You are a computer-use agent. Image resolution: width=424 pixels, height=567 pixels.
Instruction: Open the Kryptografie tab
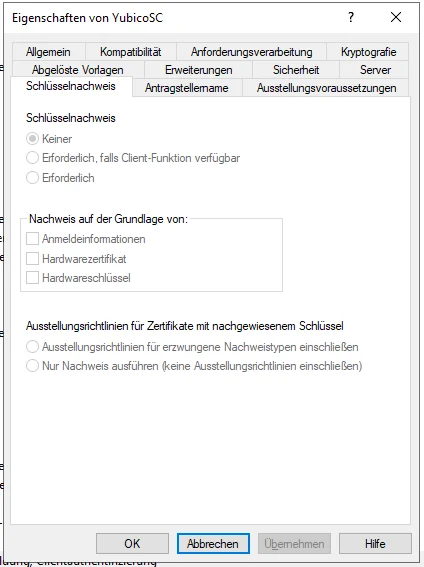(x=368, y=52)
